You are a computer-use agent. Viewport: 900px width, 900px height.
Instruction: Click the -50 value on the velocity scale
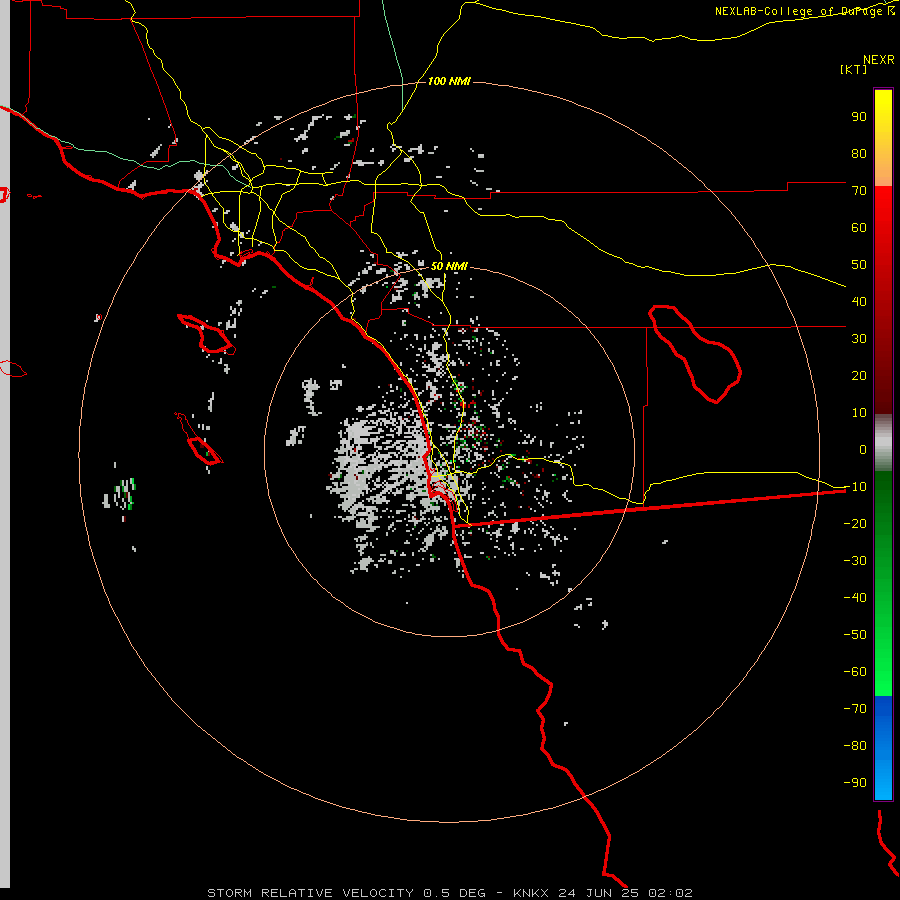[855, 634]
